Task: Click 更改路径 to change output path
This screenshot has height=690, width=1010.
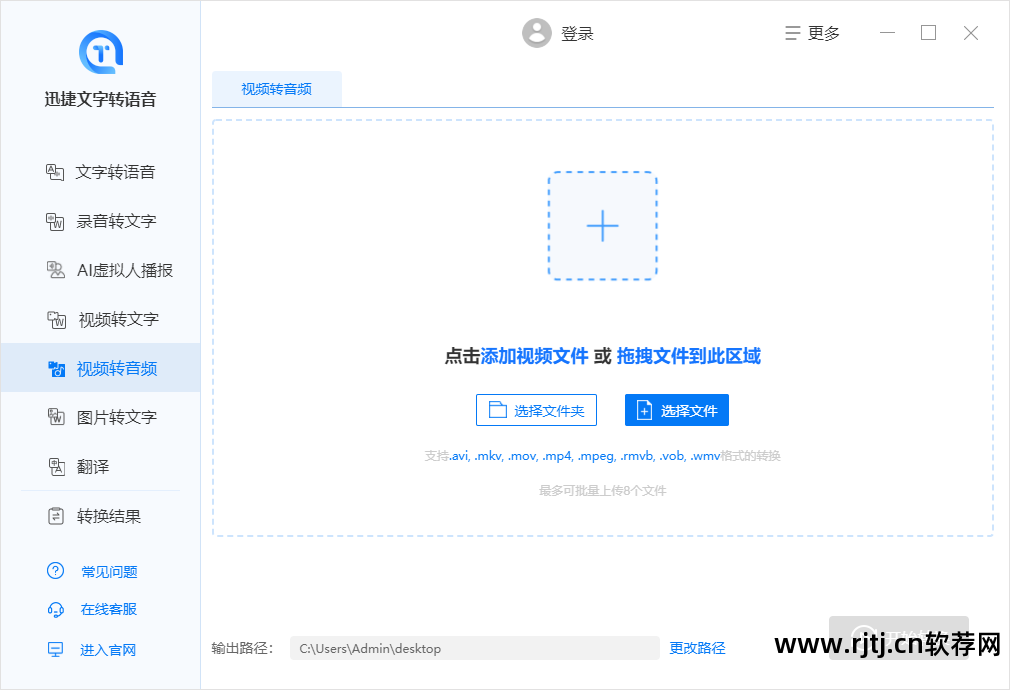Action: (697, 647)
